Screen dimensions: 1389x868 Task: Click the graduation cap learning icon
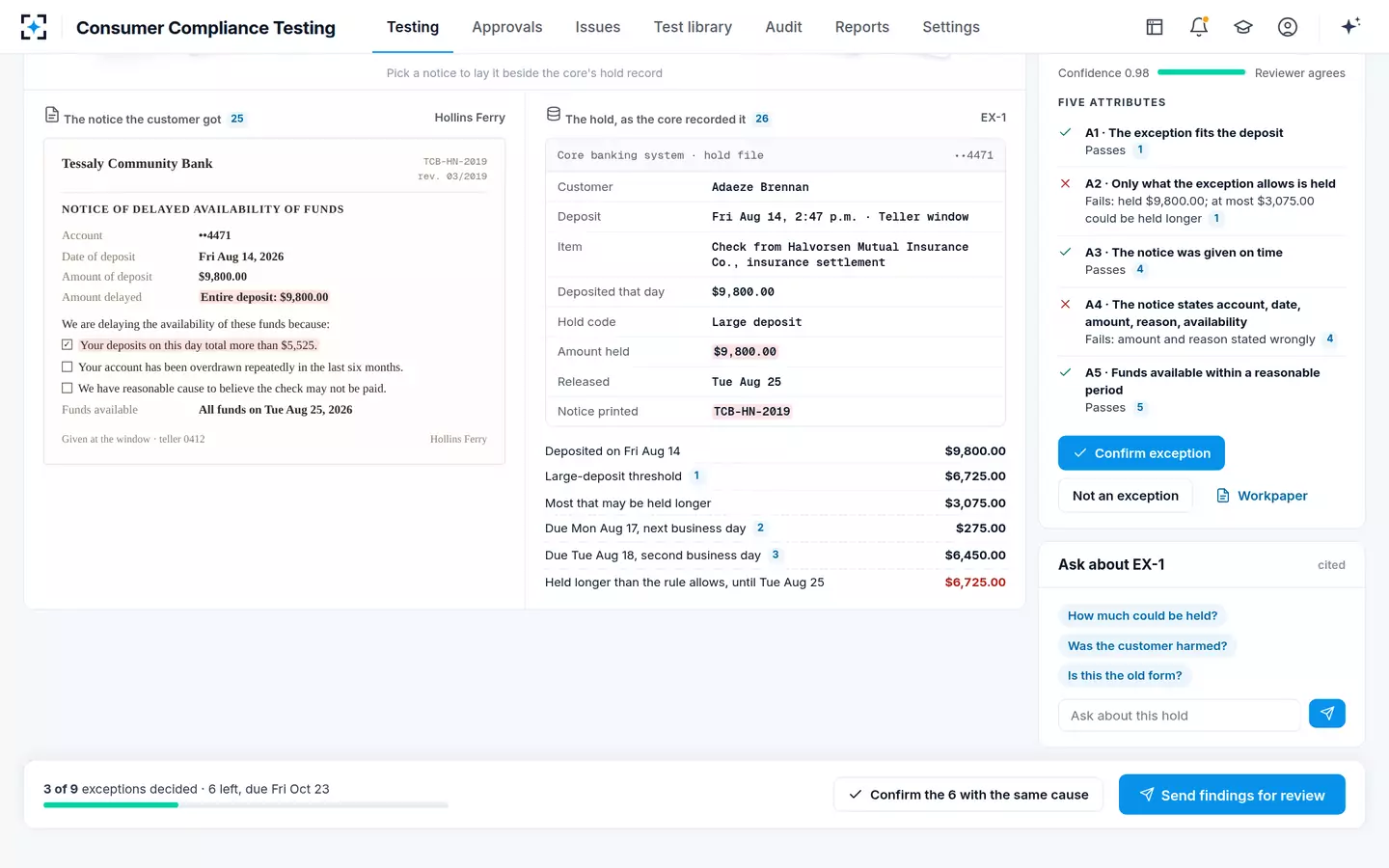[1243, 27]
